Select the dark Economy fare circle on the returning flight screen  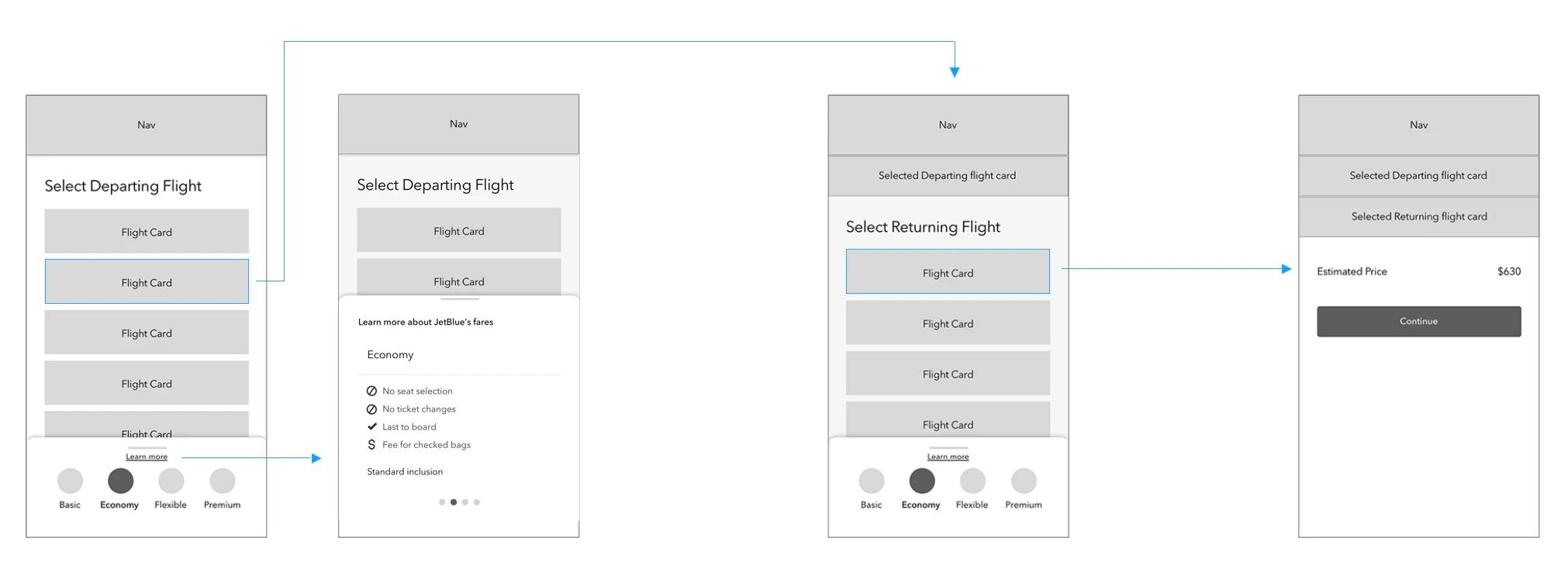tap(921, 481)
